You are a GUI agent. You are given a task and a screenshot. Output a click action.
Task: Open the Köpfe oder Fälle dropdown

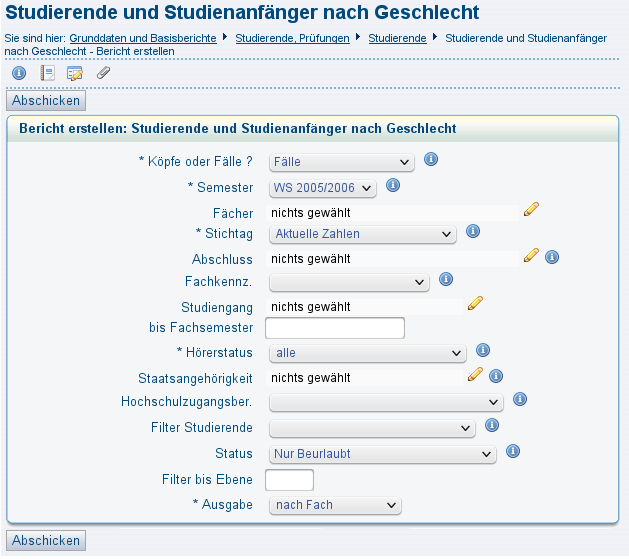(x=342, y=162)
